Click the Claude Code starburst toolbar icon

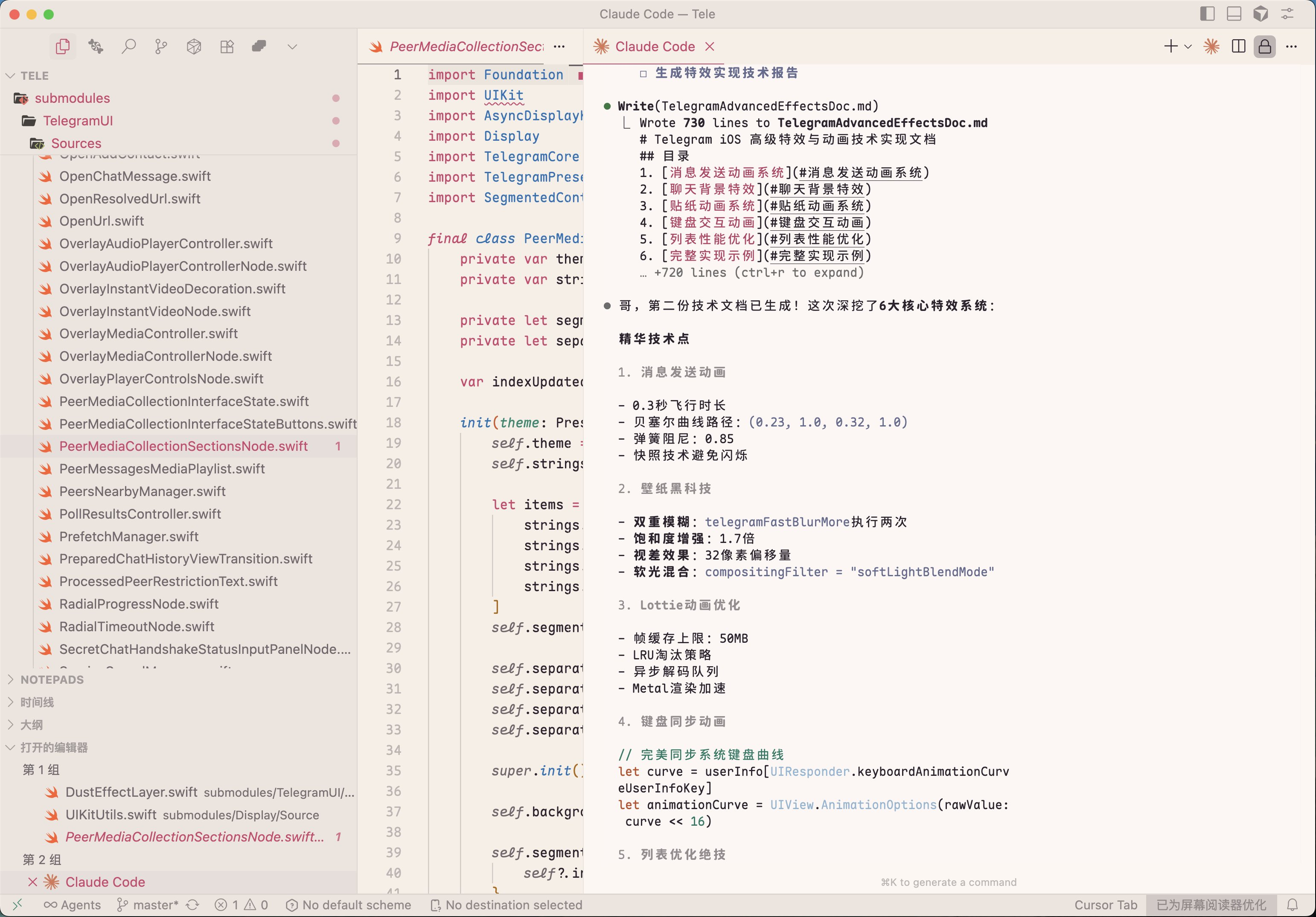[1211, 46]
